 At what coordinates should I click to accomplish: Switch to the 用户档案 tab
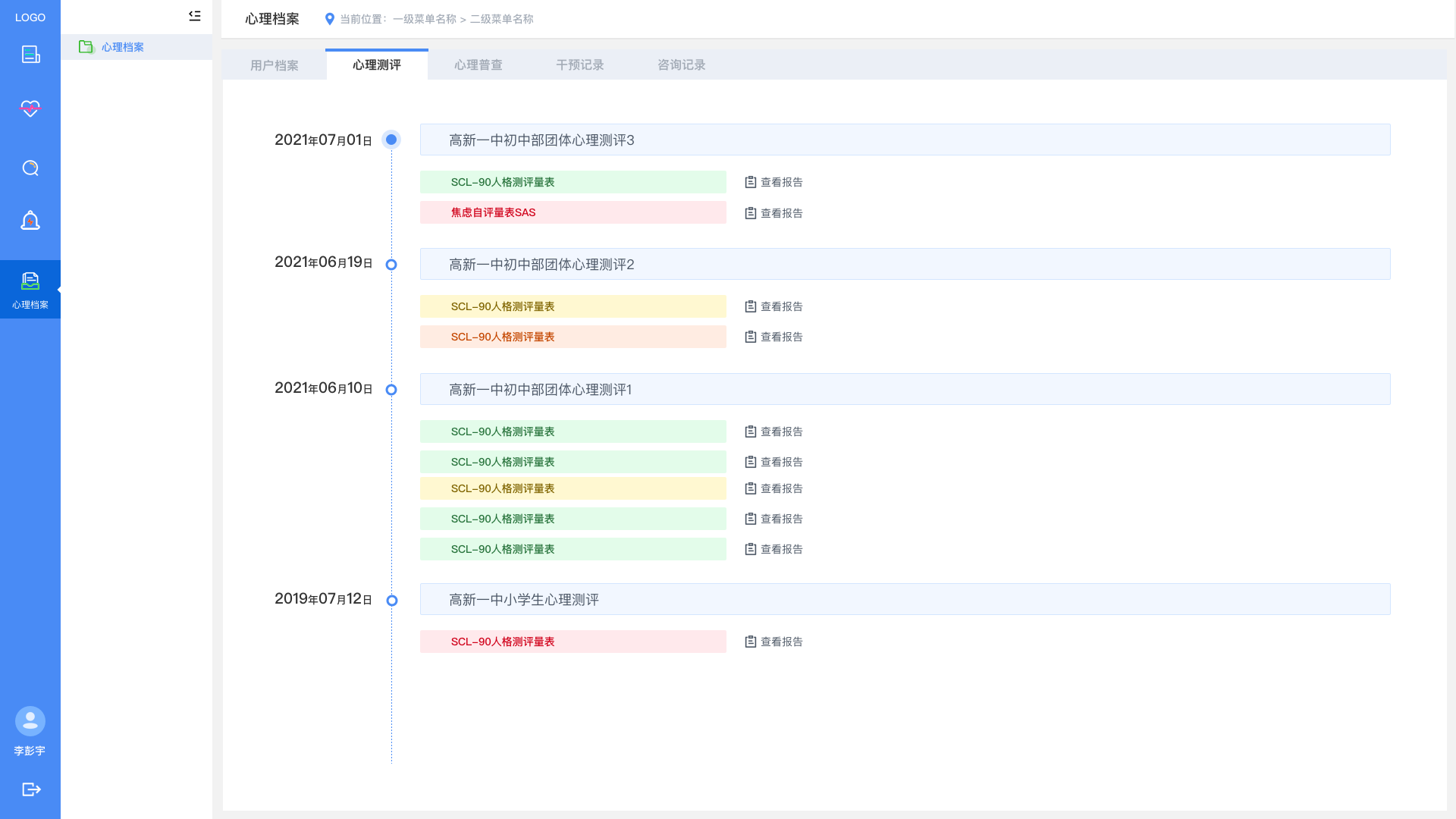(275, 65)
